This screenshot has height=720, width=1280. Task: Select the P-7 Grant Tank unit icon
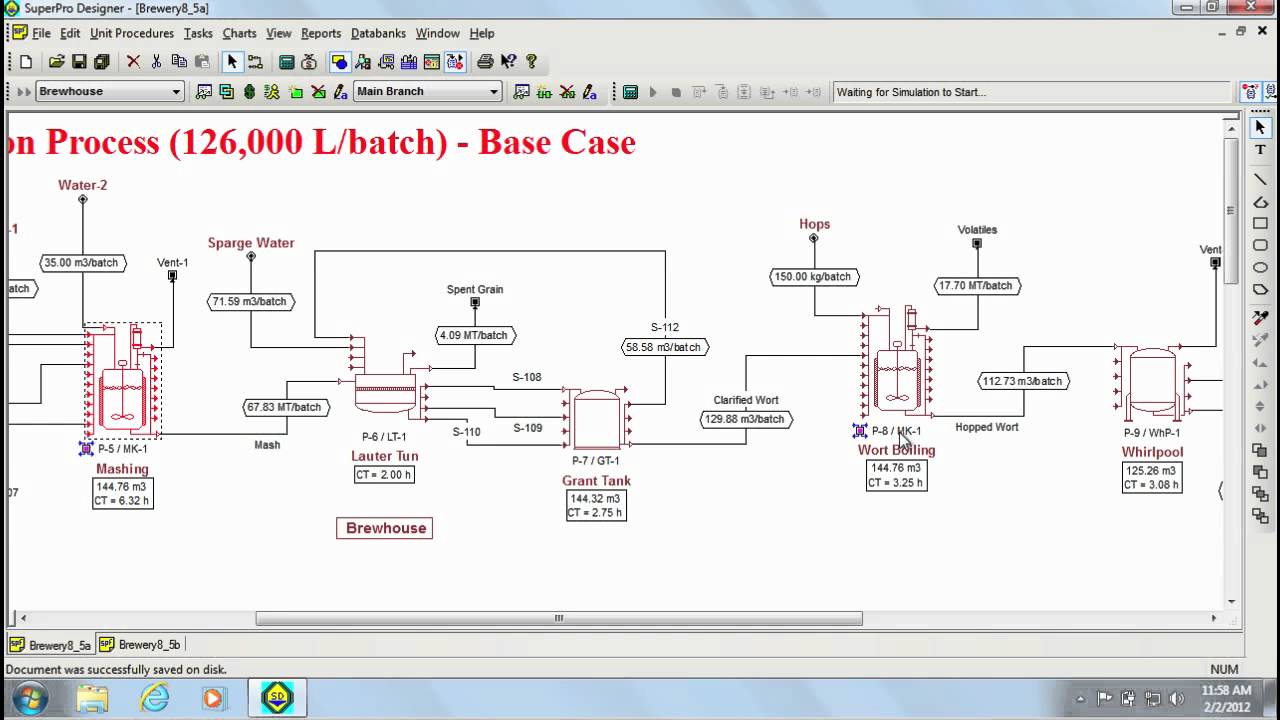[x=596, y=420]
